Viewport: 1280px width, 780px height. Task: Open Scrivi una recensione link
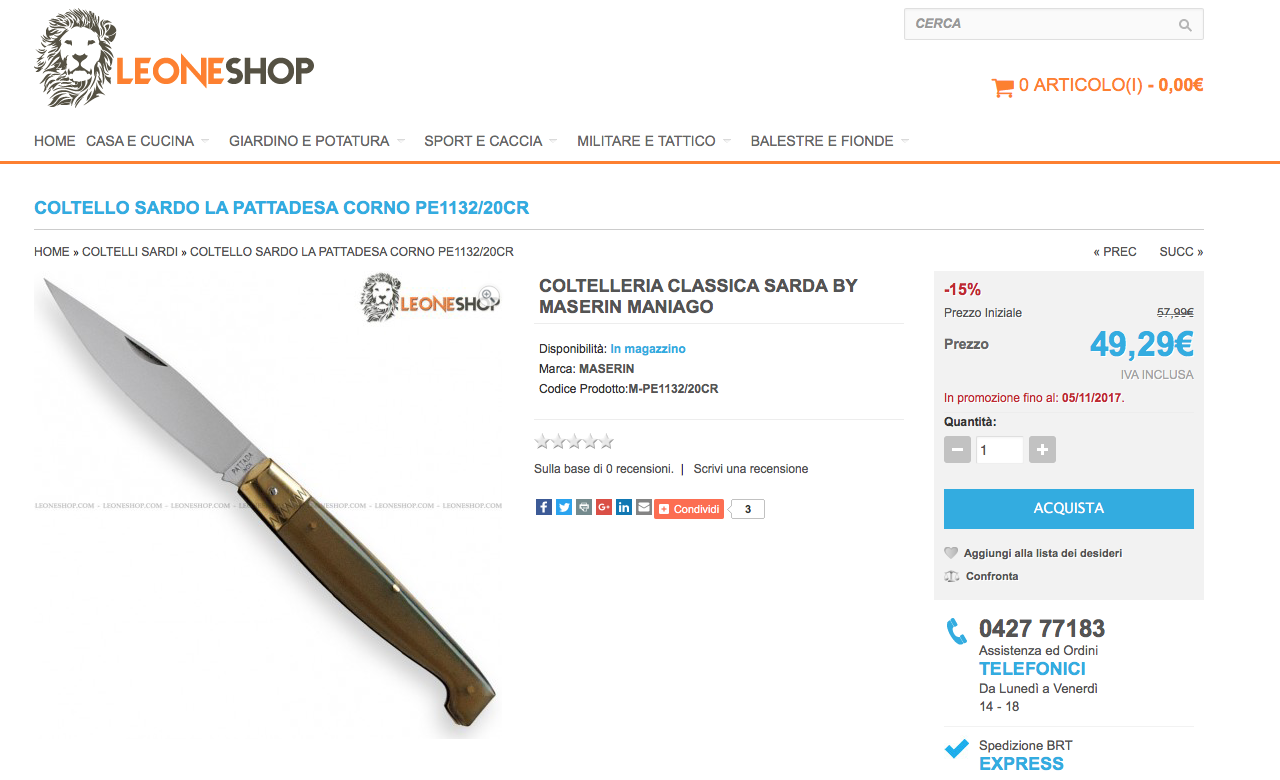(x=751, y=469)
